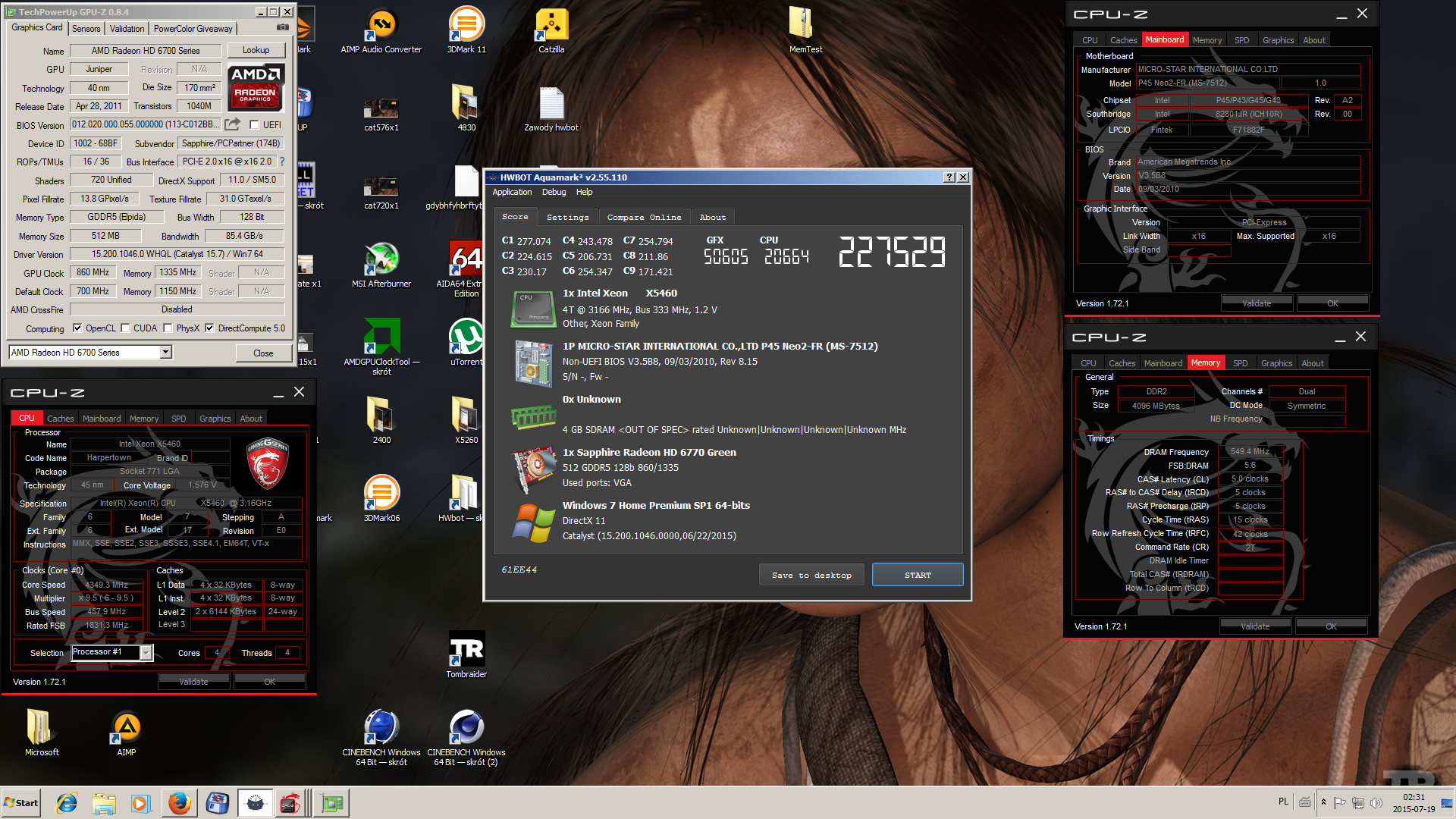Open Tombraider desktop icon

pyautogui.click(x=466, y=654)
